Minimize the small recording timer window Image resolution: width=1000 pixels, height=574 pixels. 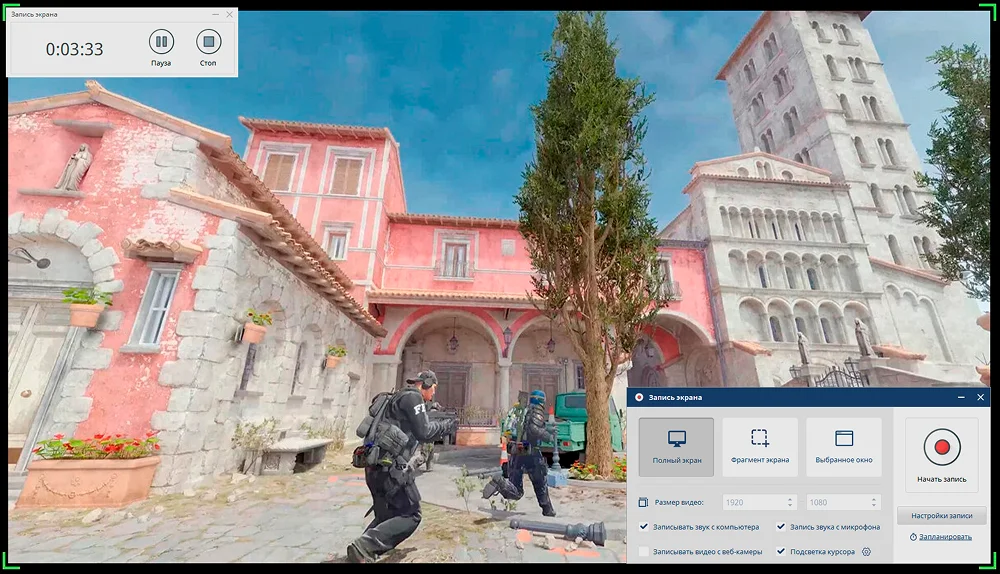coord(215,15)
